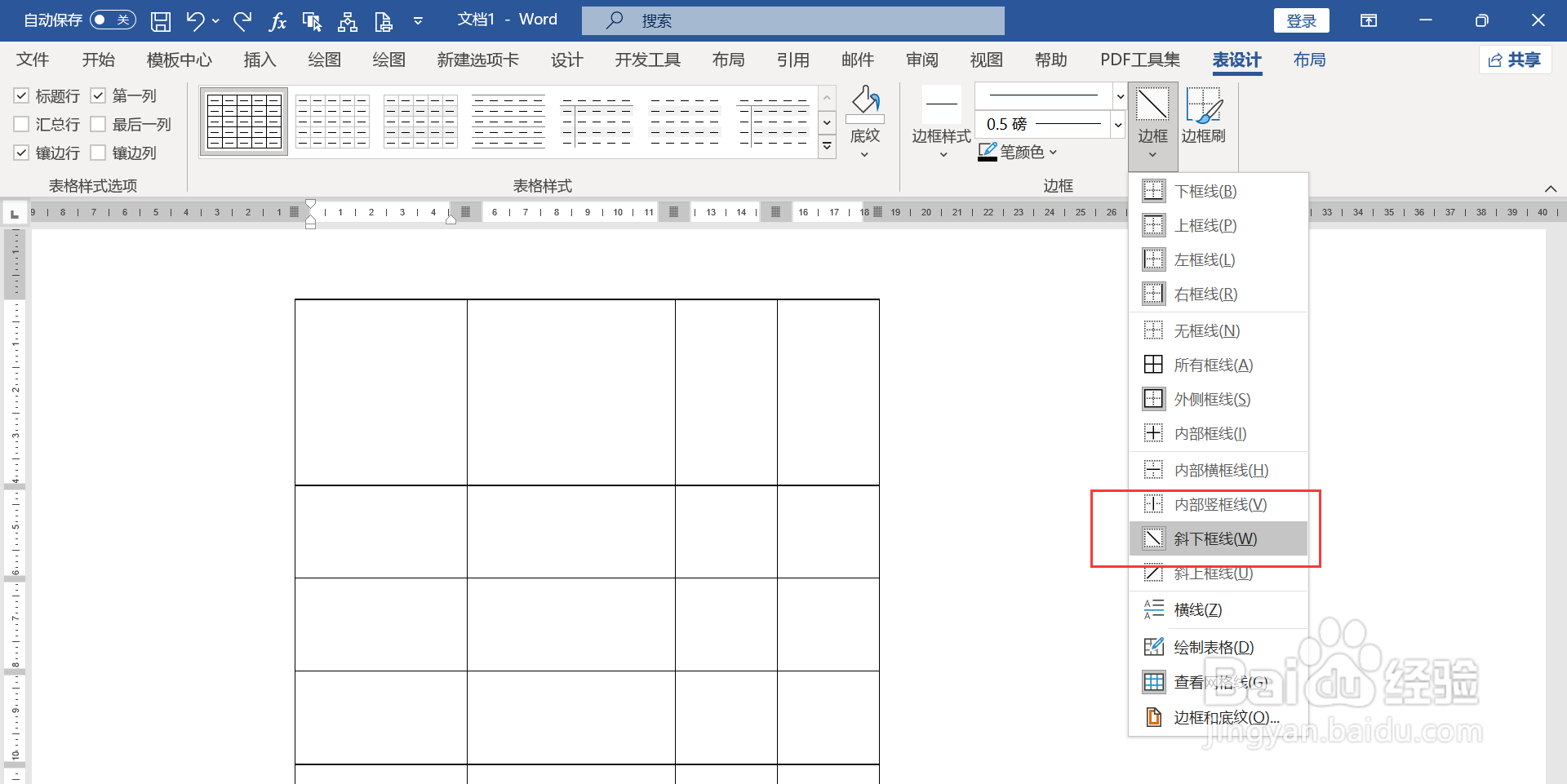Enable Last Column (最后一列) checkbox

click(98, 124)
